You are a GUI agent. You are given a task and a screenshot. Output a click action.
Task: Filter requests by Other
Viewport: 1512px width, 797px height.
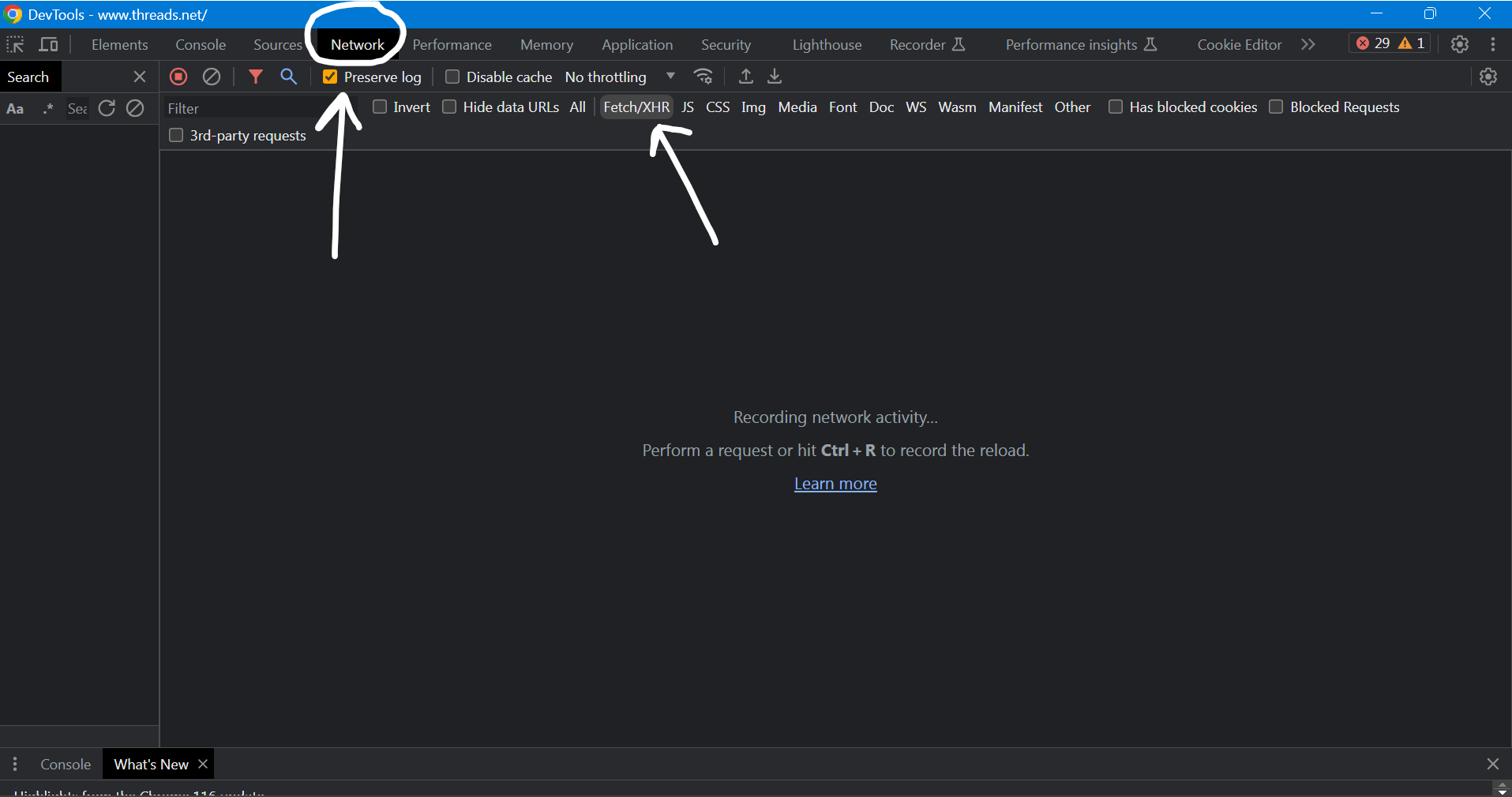pyautogui.click(x=1072, y=107)
